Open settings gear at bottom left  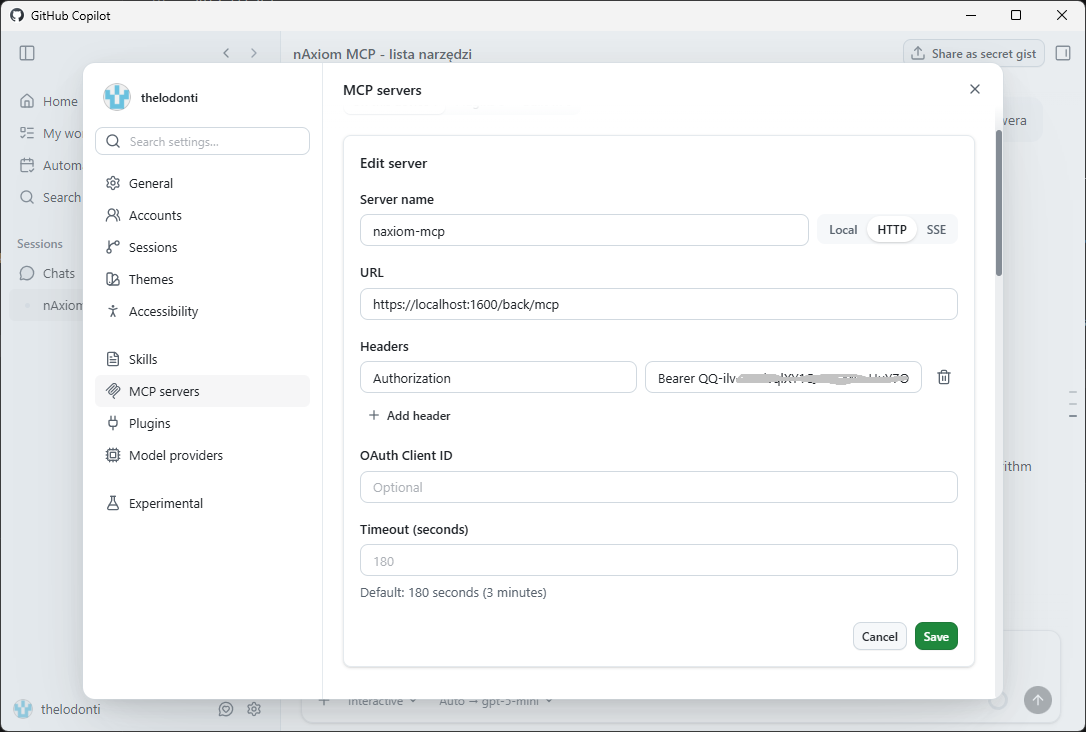(254, 709)
